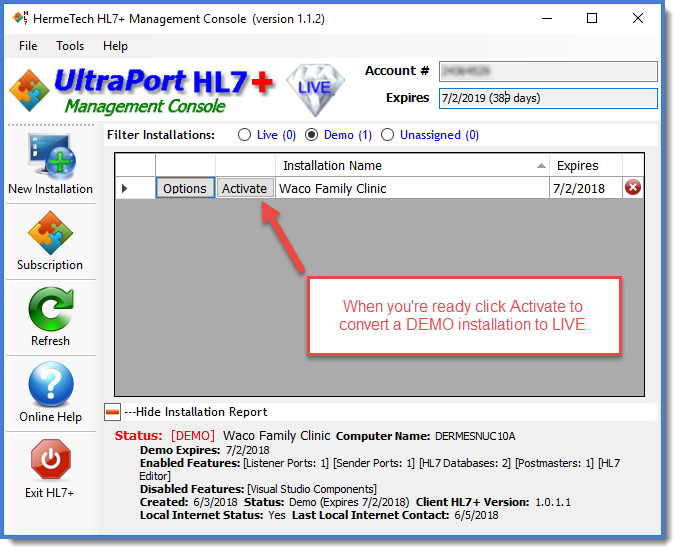Click the Expires column header
680x554 pixels.
click(x=586, y=166)
